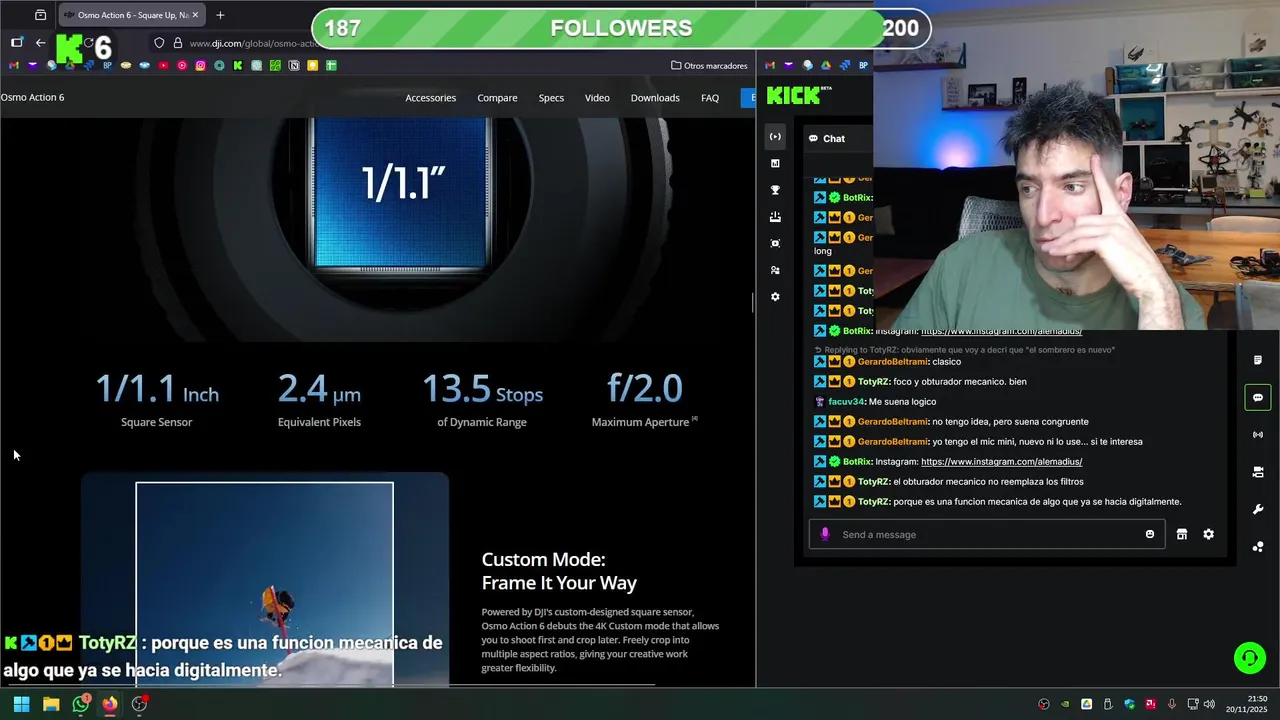Click green headset support button
1280x720 pixels.
click(1249, 658)
